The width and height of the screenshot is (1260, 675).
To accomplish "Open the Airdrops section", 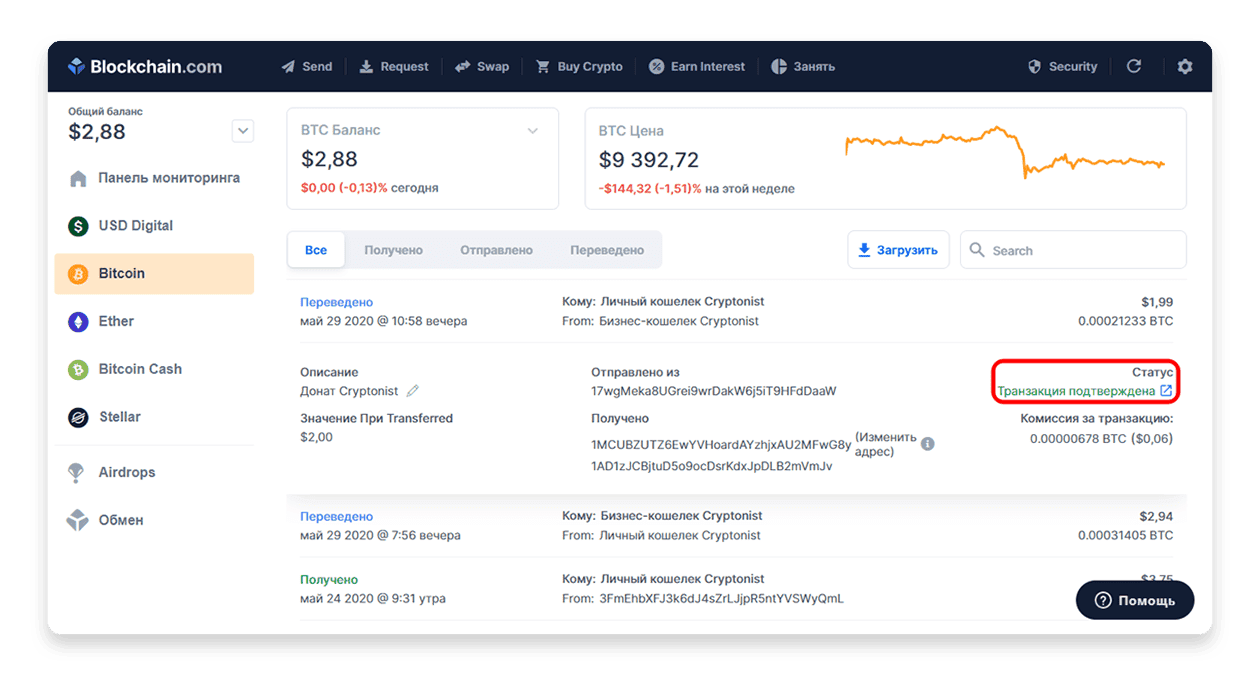I will tap(154, 473).
